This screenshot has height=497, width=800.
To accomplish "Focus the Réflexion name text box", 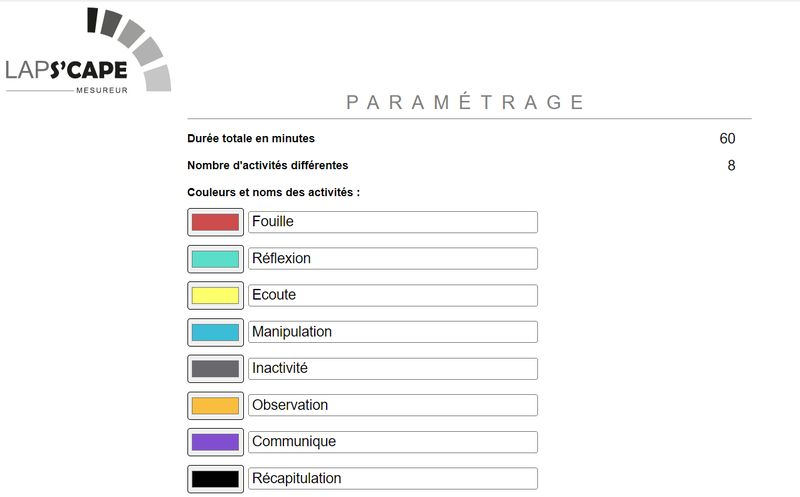I will coord(393,259).
